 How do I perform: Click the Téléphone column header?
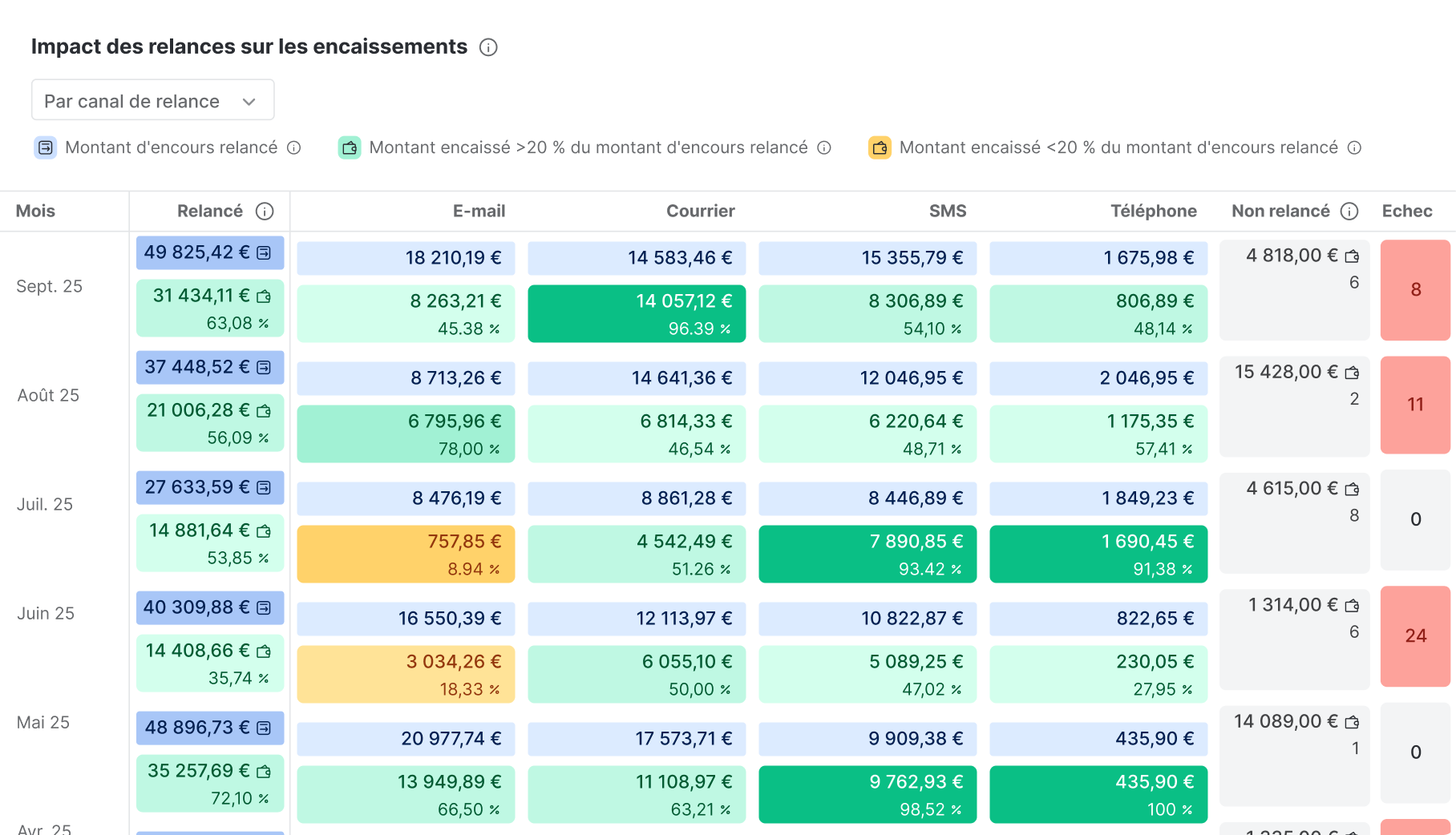[x=1154, y=212]
